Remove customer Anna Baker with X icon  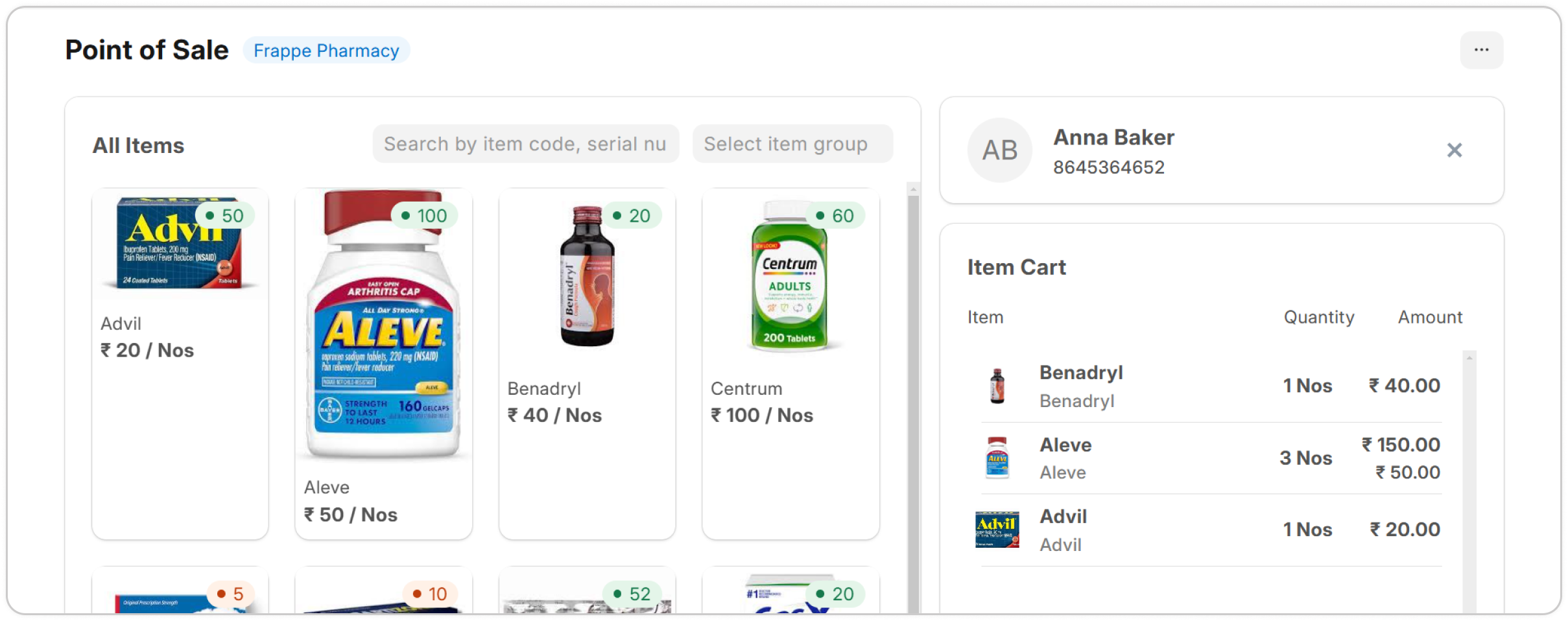(1455, 150)
